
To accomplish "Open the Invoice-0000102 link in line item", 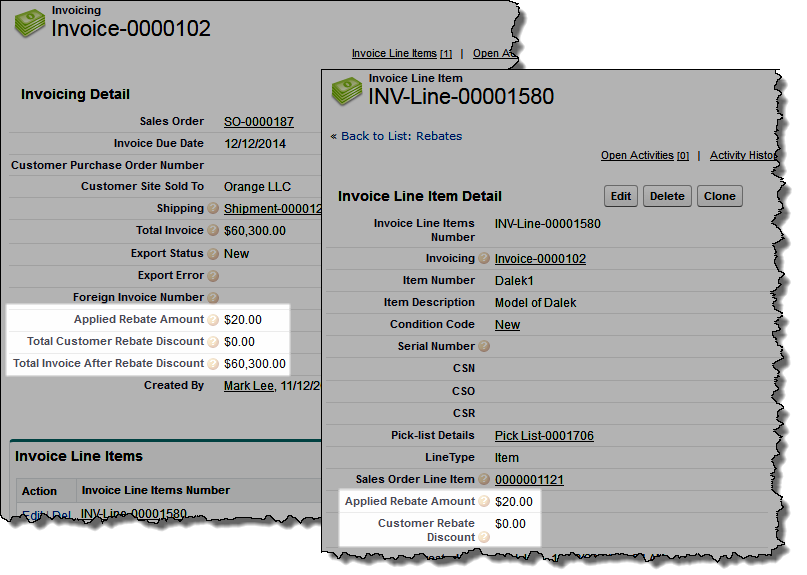I will pyautogui.click(x=540, y=259).
